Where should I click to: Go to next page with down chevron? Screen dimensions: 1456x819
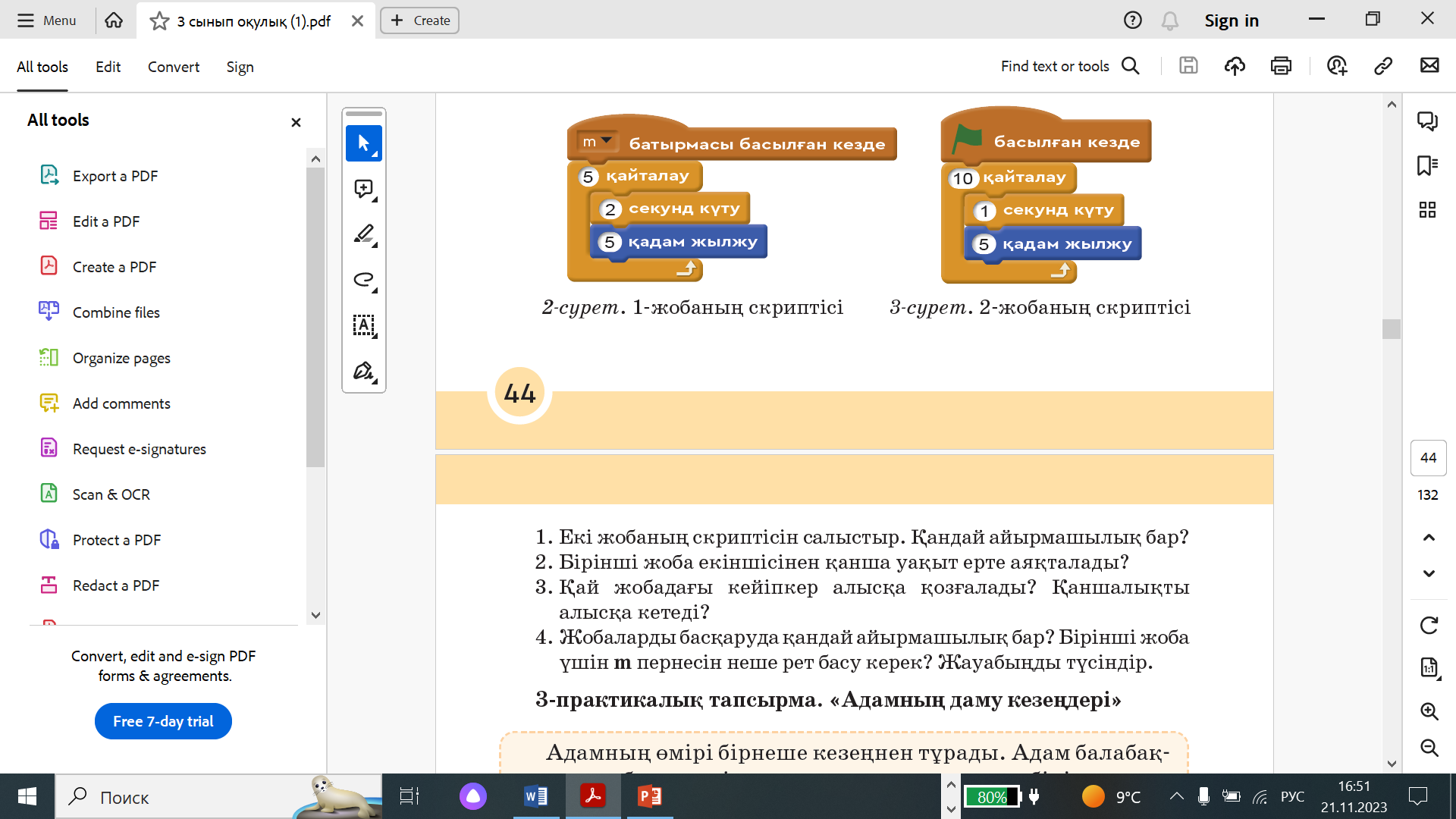(1429, 573)
